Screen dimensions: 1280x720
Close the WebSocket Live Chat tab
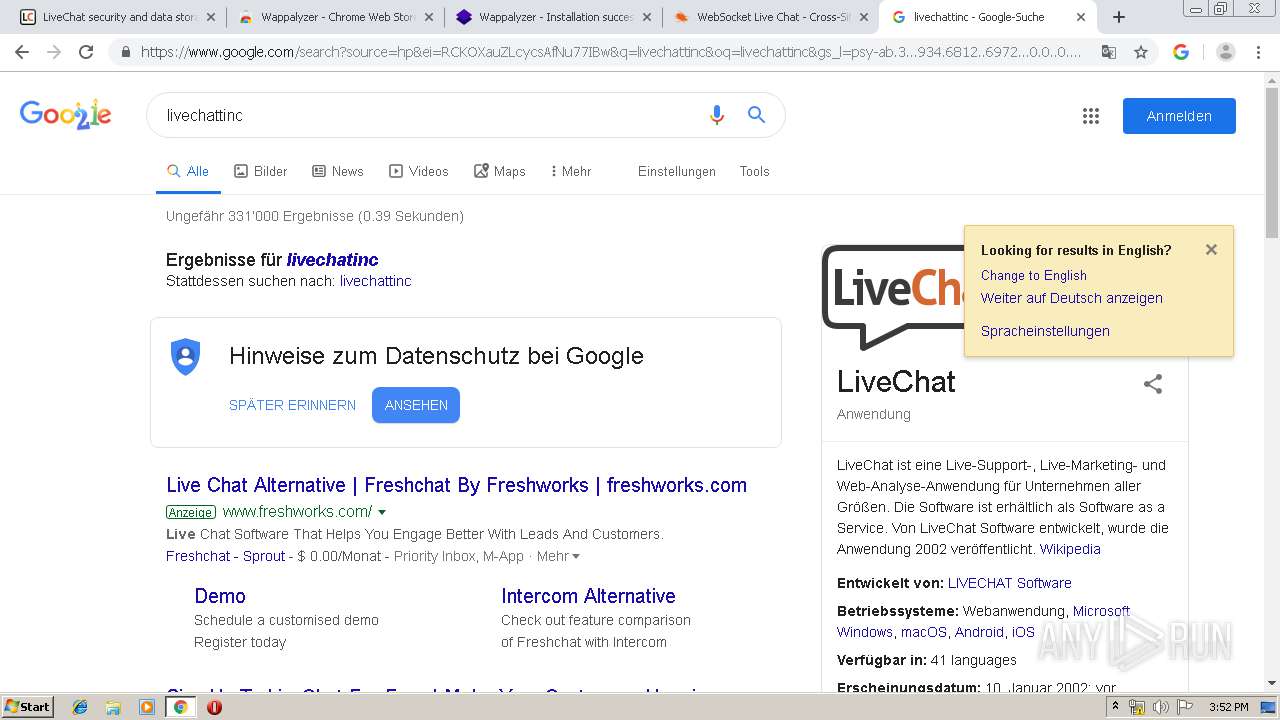864,17
